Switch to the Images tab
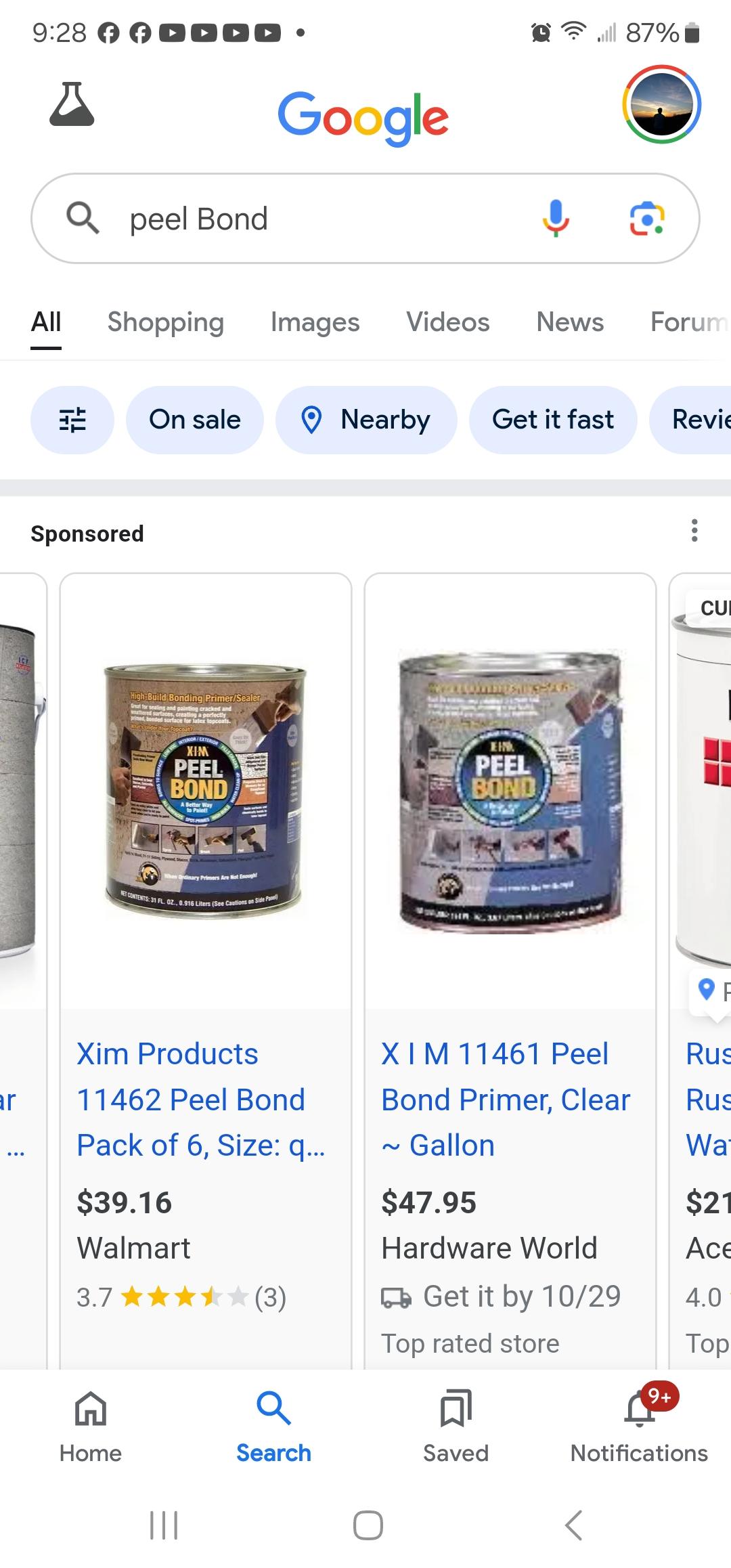The width and height of the screenshot is (731, 1568). click(x=315, y=322)
